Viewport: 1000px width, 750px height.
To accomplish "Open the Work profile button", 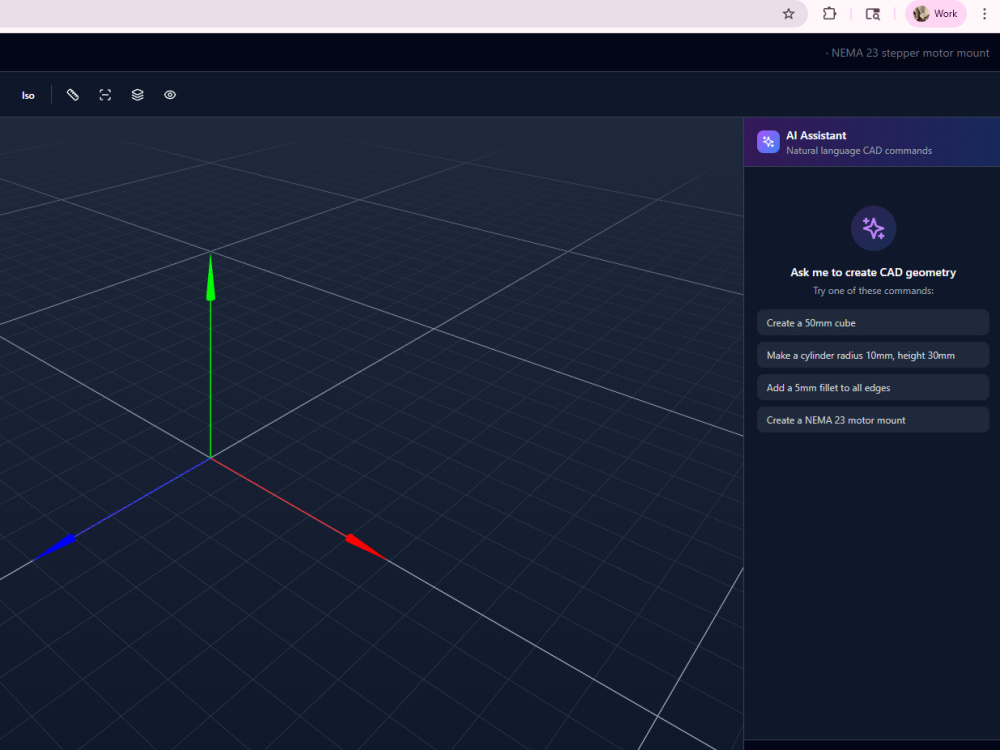I will click(936, 14).
